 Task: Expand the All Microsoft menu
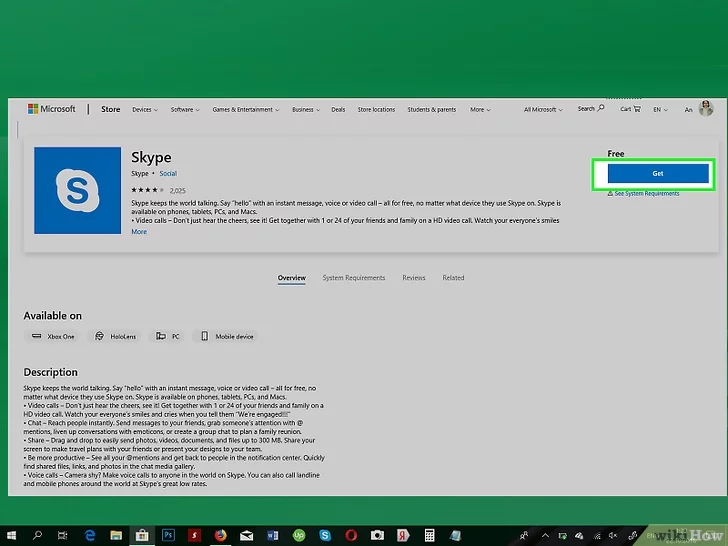tap(543, 110)
